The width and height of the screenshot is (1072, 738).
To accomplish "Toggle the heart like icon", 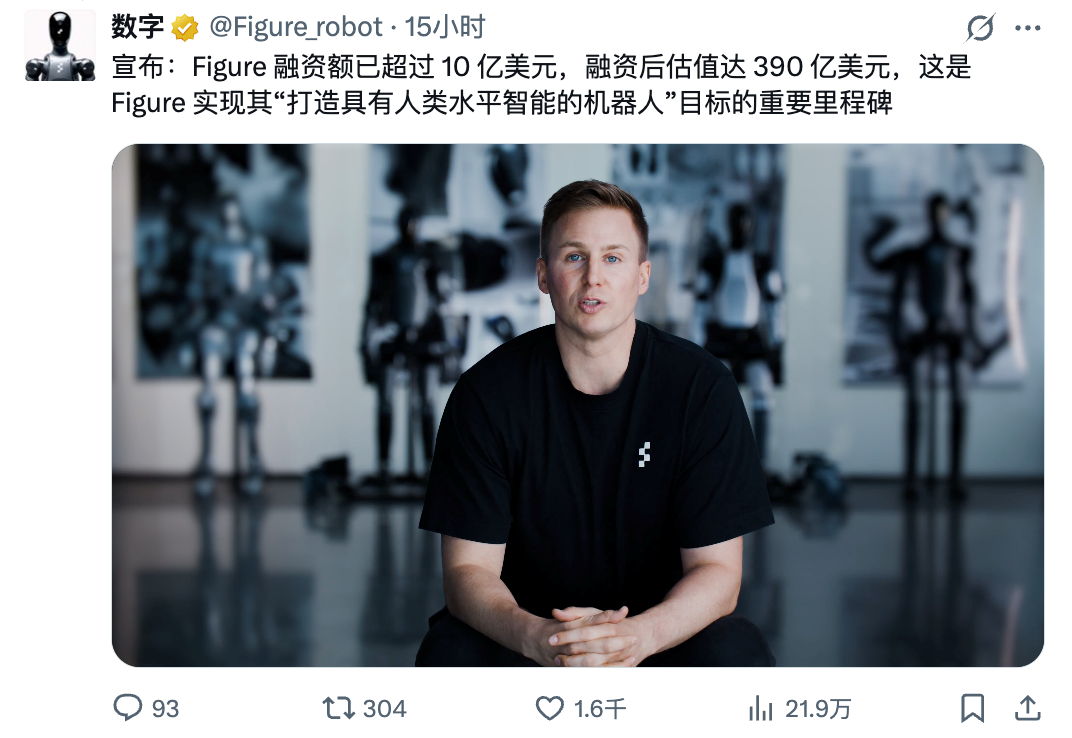I will point(549,708).
